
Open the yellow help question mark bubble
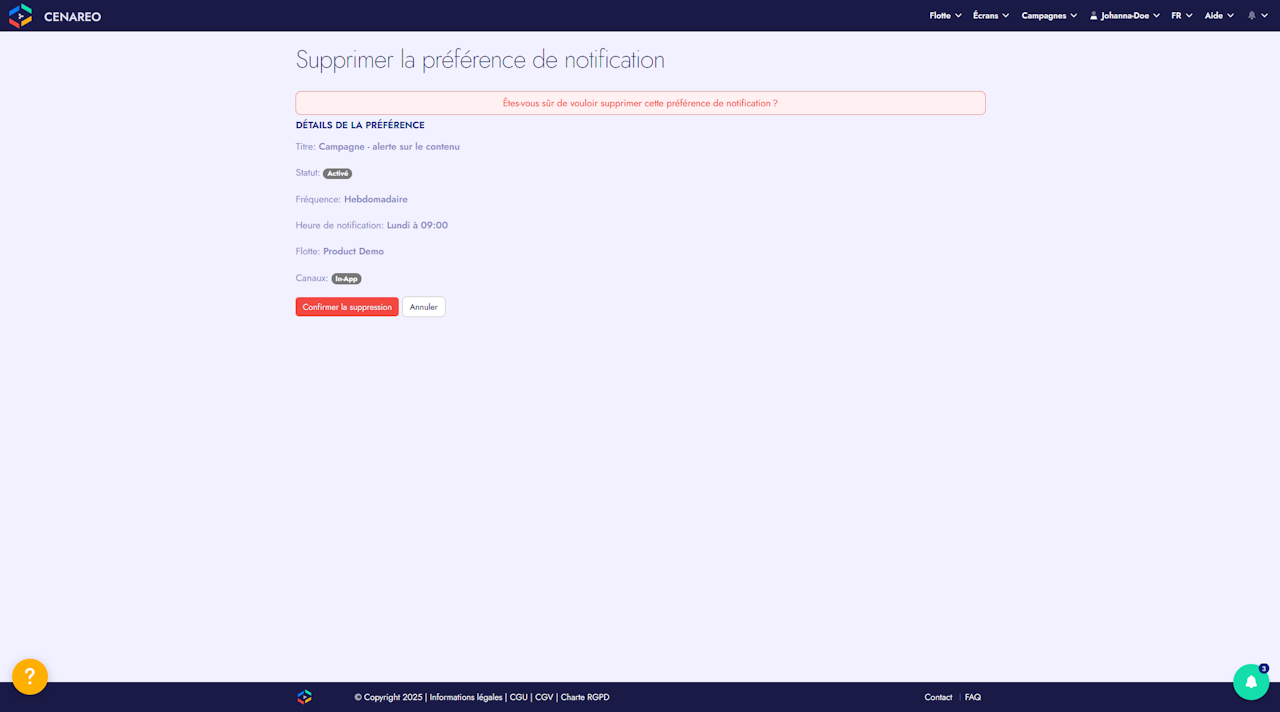point(30,677)
